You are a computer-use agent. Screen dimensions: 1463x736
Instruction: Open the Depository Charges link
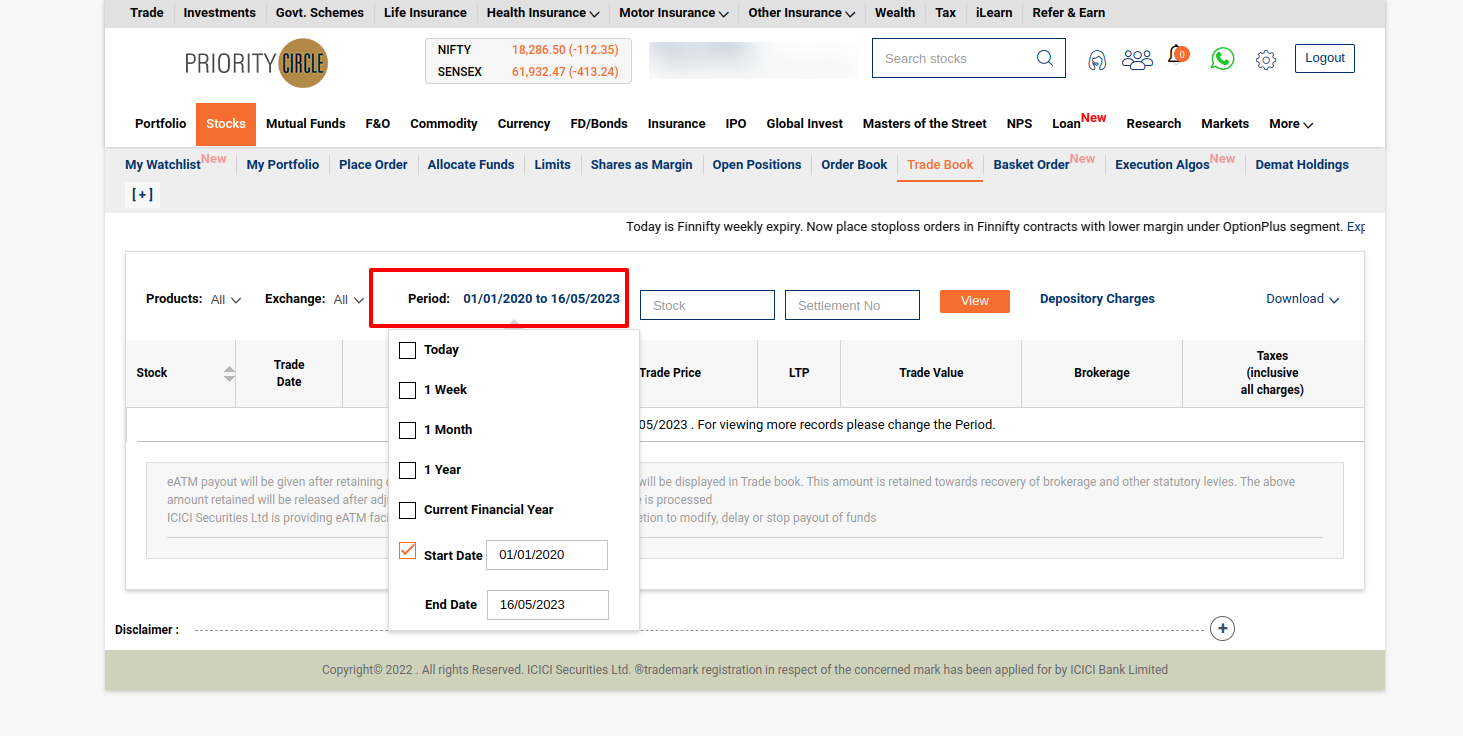pyautogui.click(x=1097, y=299)
